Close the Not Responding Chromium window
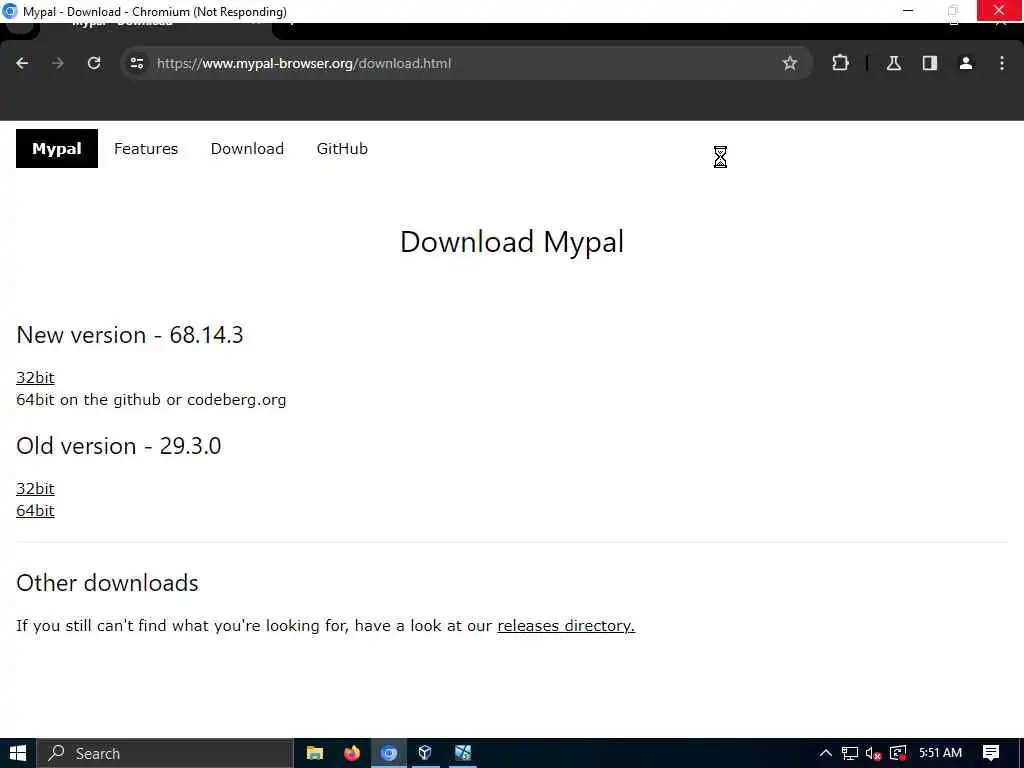1024x768 pixels. (x=999, y=10)
